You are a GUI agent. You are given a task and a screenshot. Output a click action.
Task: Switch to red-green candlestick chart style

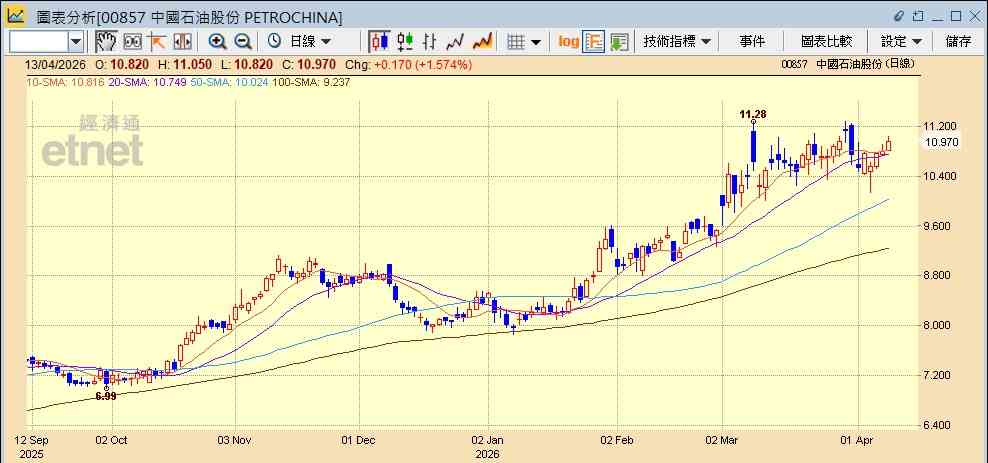(x=405, y=42)
